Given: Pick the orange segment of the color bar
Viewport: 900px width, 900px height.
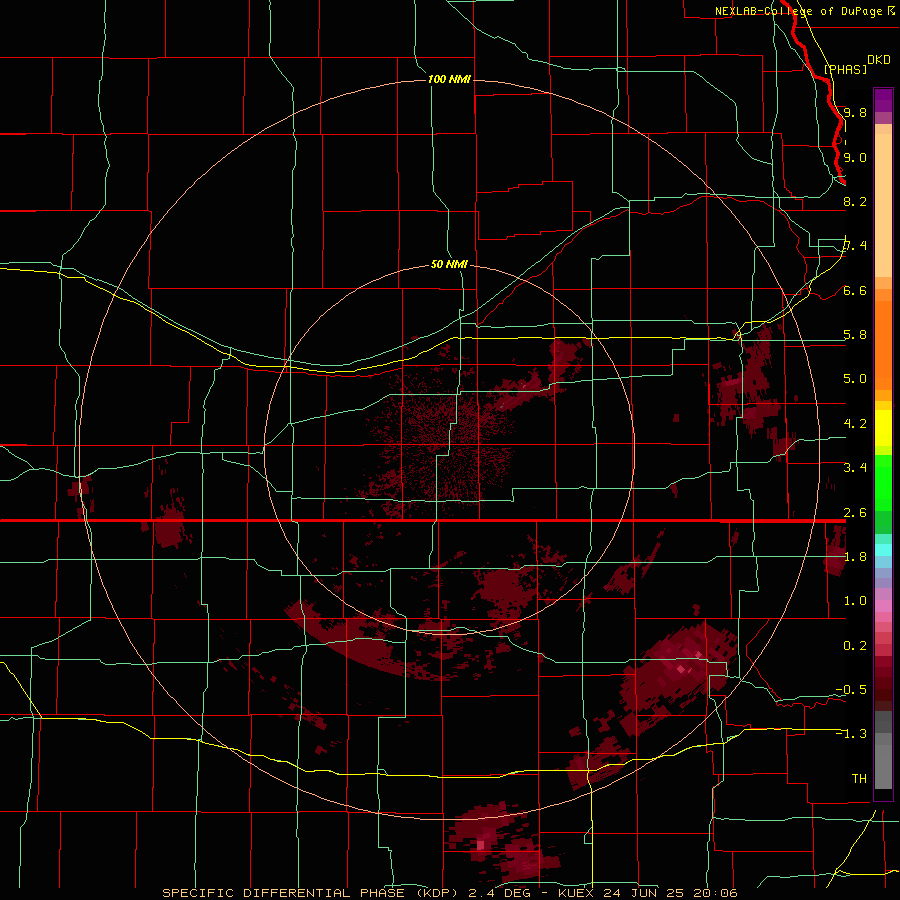Looking at the screenshot, I should tap(883, 345).
